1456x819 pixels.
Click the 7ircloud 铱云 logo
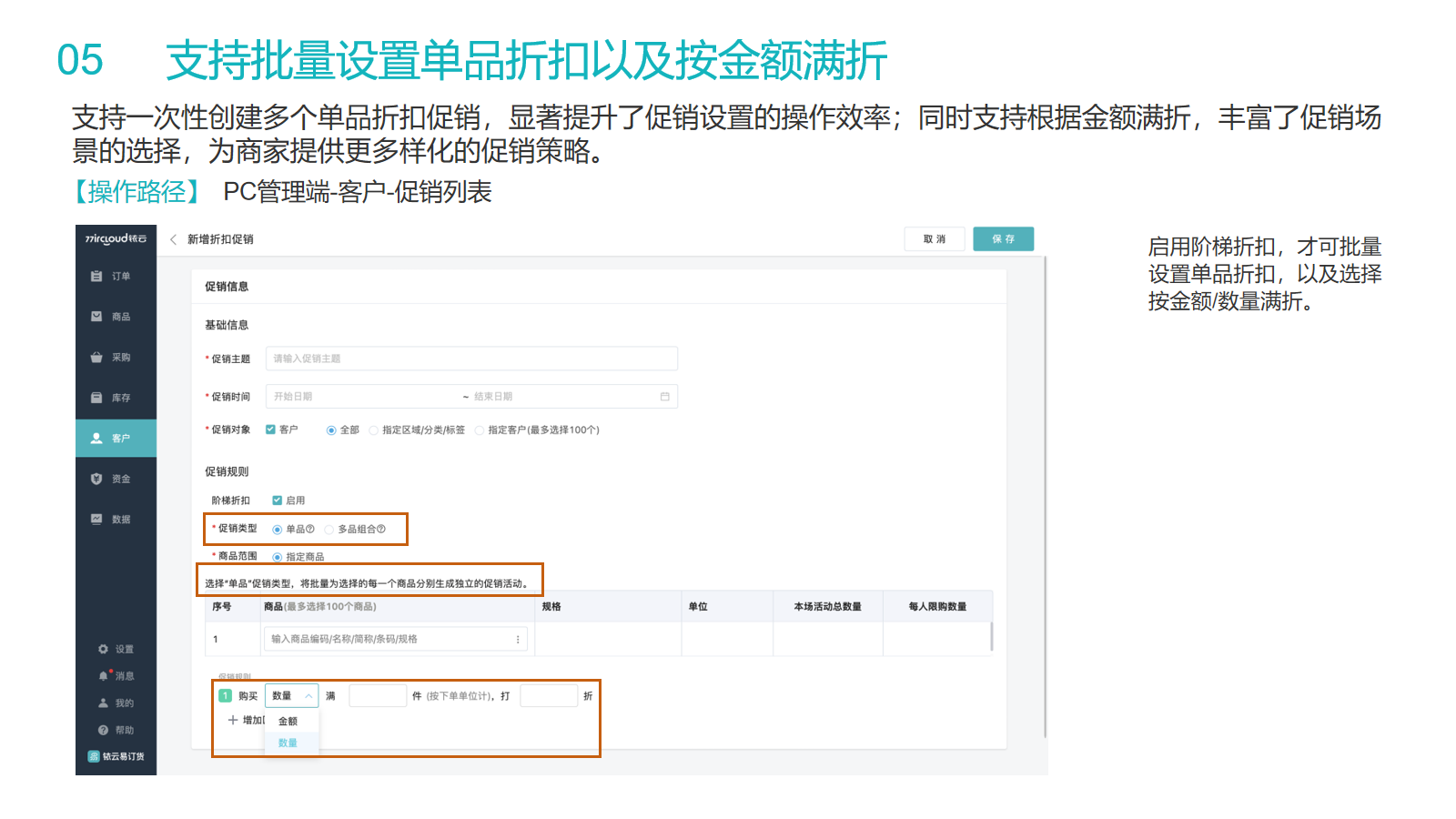point(116,238)
